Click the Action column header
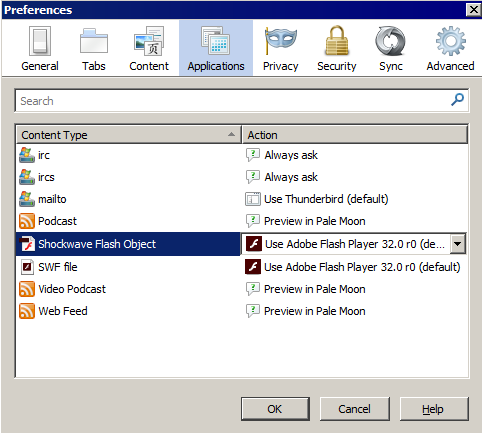Screen dimensions: 482x433 (355, 135)
